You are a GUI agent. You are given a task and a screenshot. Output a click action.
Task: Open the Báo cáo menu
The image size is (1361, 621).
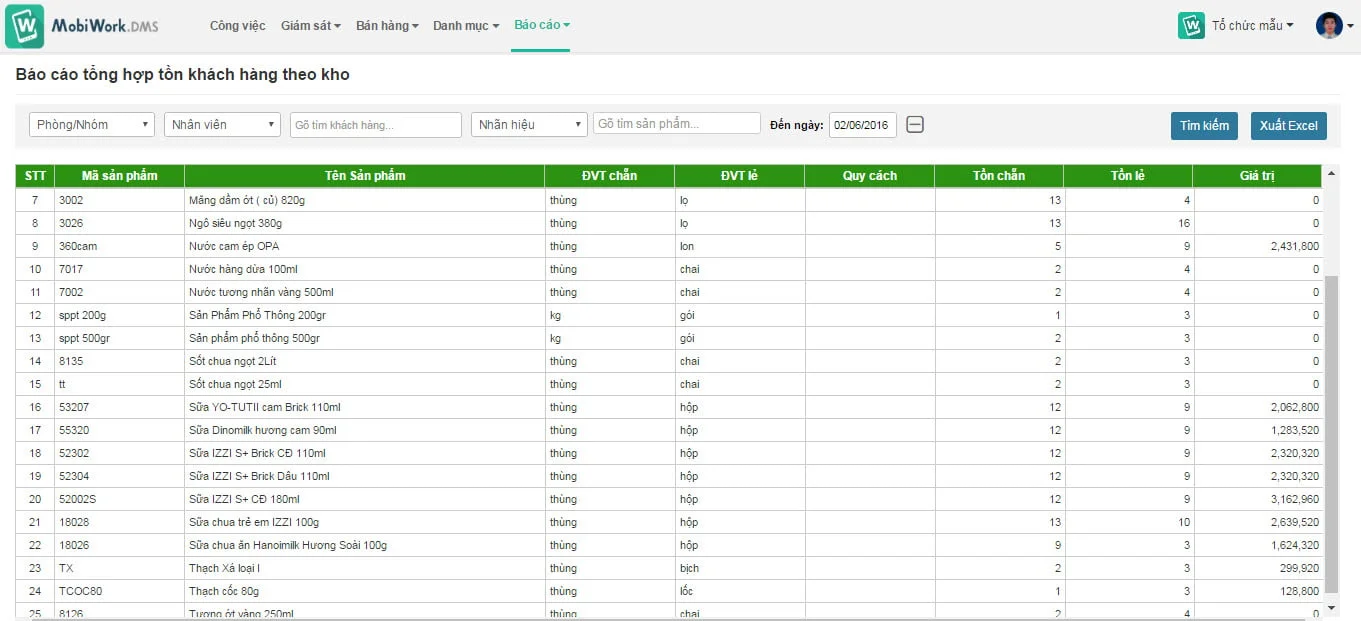pos(541,25)
